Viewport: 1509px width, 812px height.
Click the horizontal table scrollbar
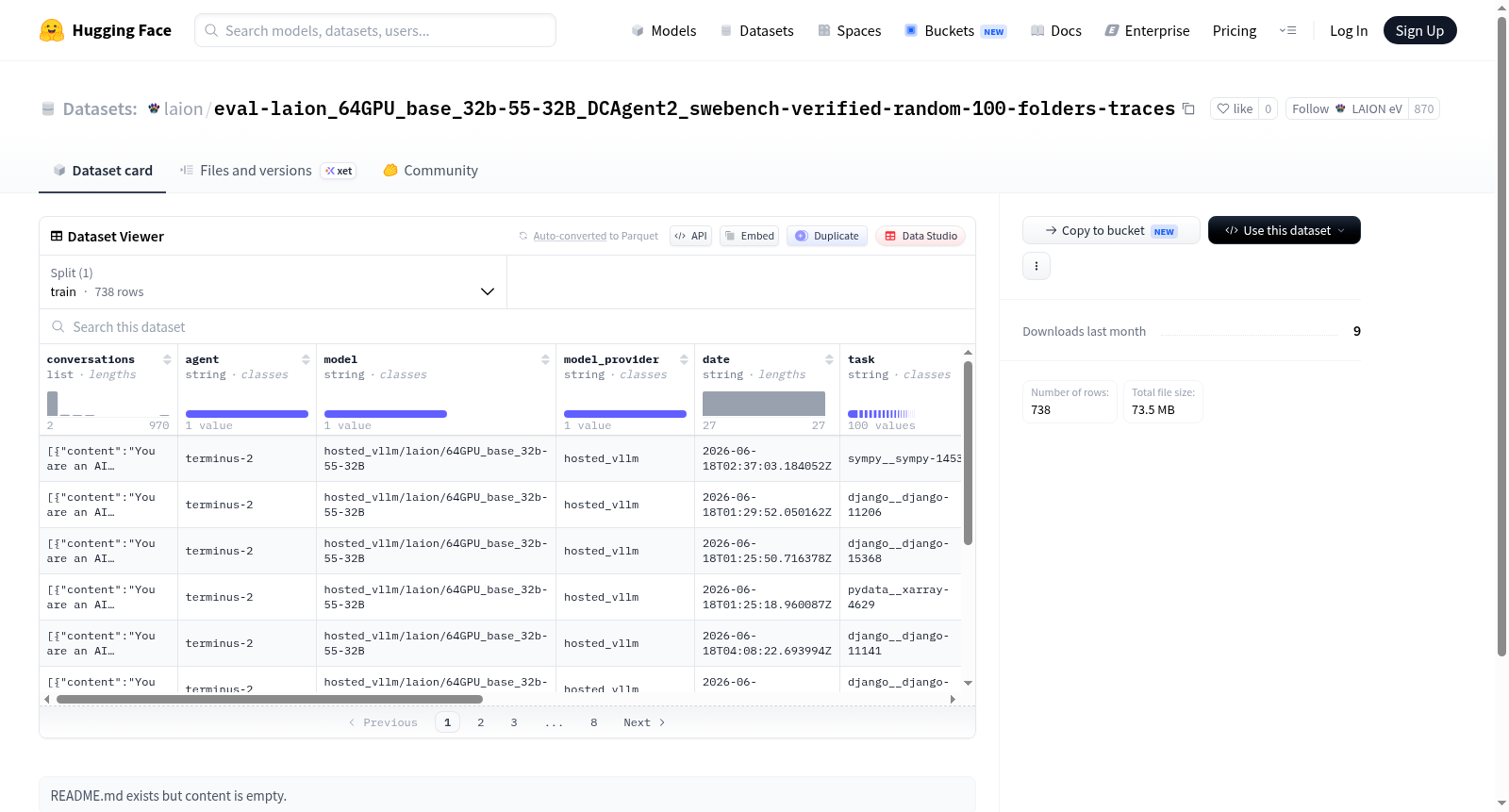click(270, 700)
